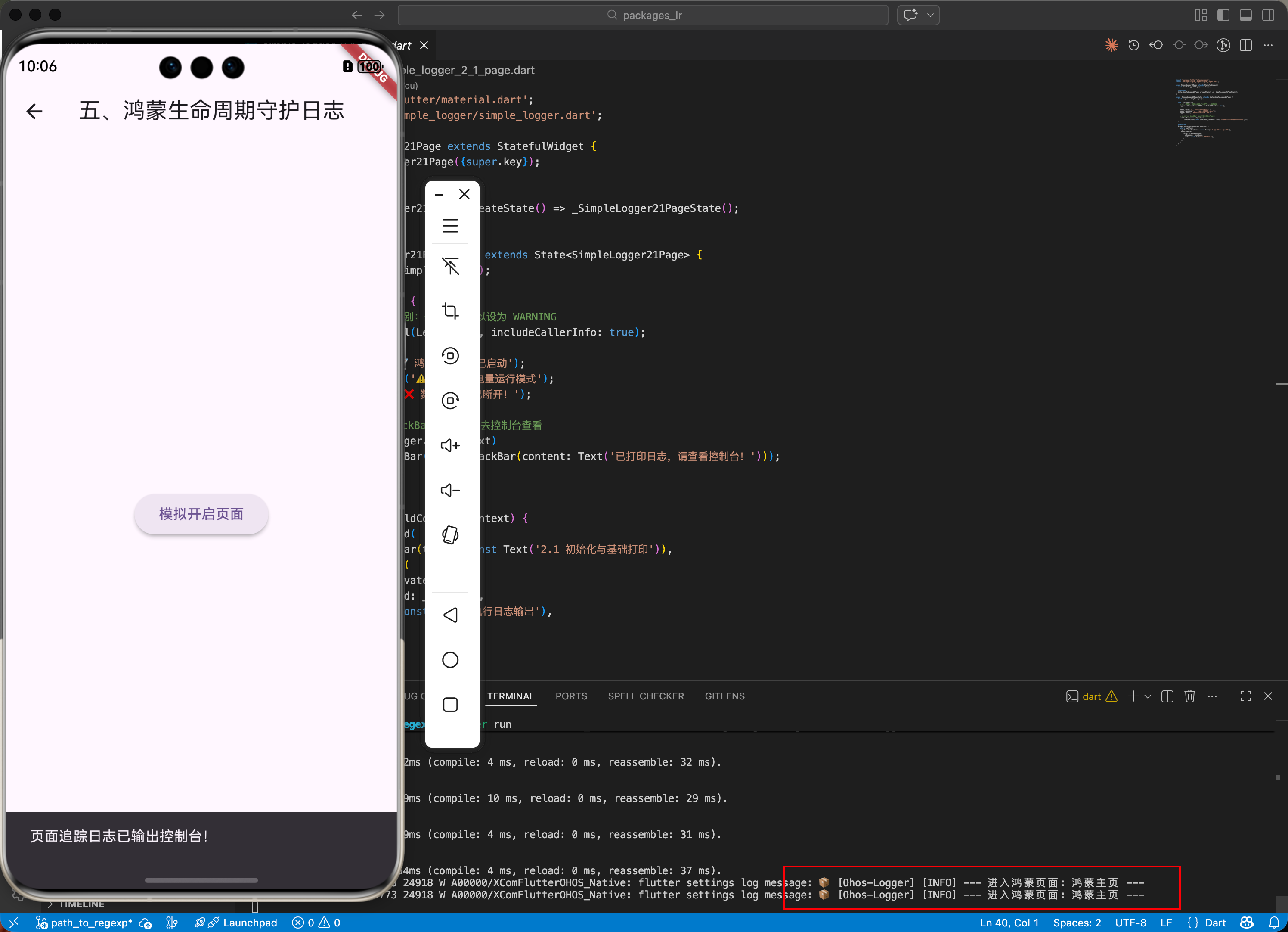Toggle the primary sidebar layout button

(1223, 16)
